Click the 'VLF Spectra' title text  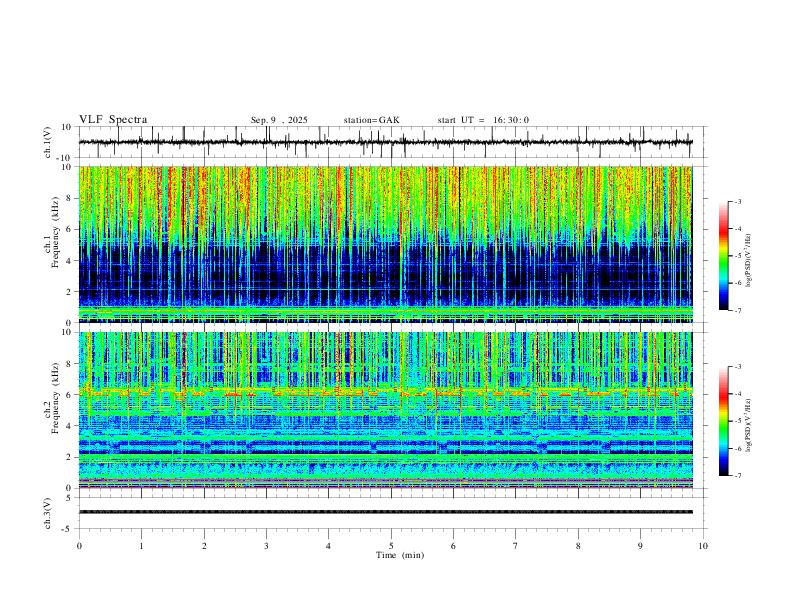(113, 120)
